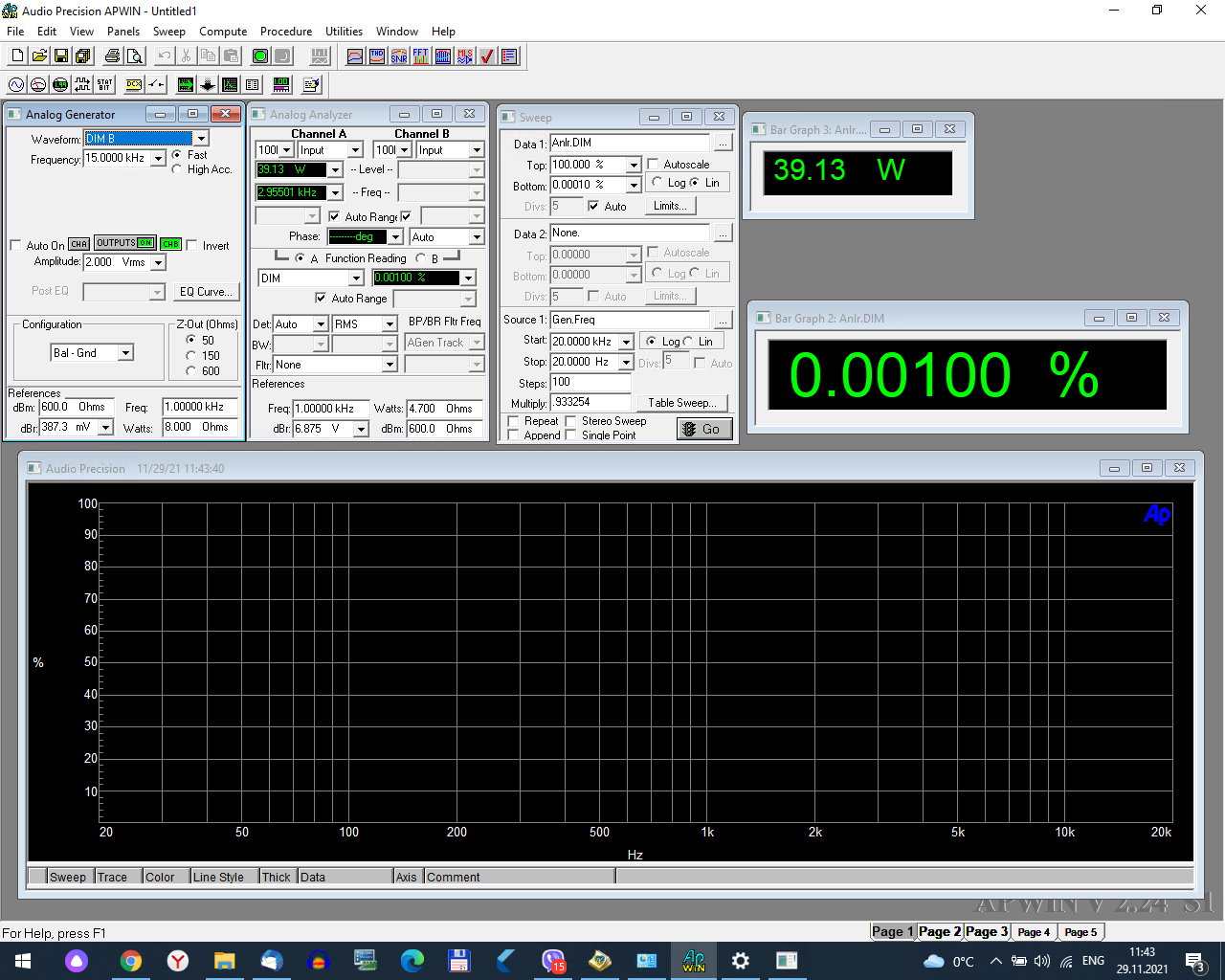The height and width of the screenshot is (980, 1225).
Task: Select the Log scale radio for Data 1
Action: [x=657, y=183]
